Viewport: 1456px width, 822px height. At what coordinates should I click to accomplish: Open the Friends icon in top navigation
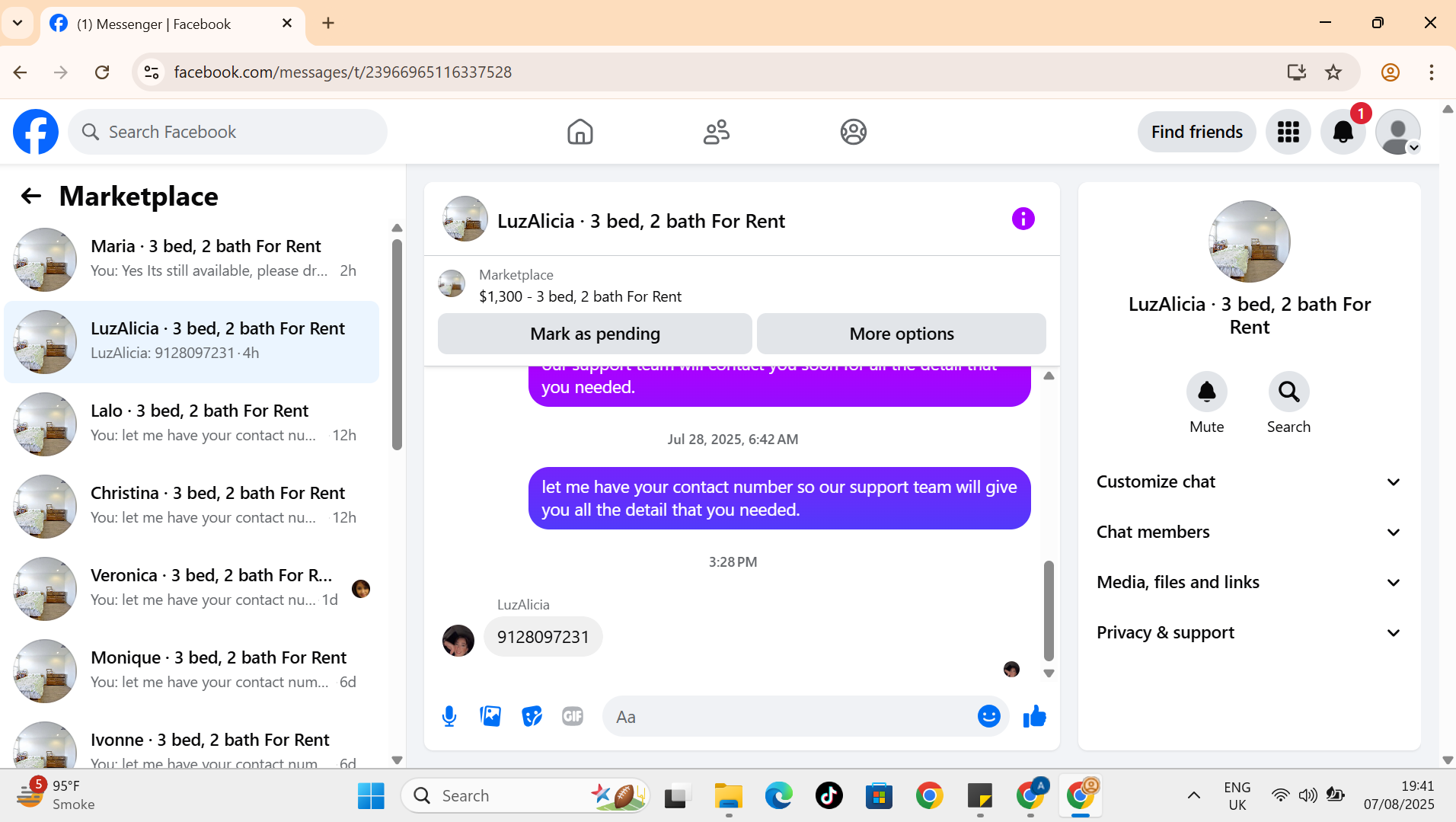click(x=717, y=132)
